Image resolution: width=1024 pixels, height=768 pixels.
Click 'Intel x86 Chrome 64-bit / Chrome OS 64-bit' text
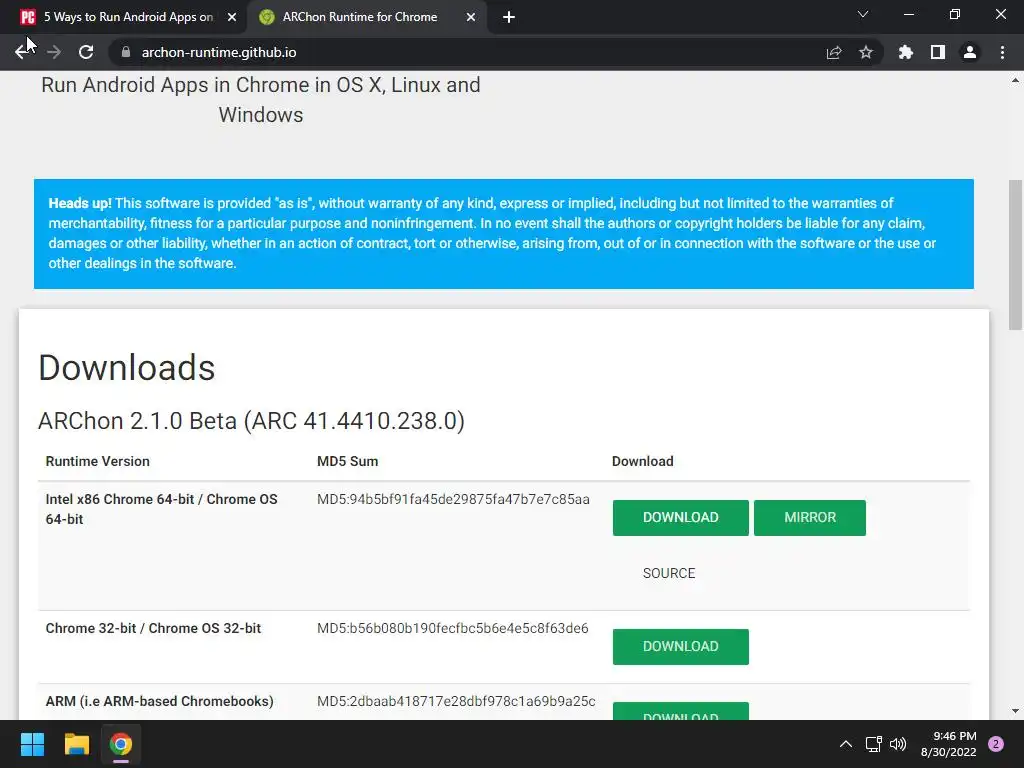point(161,509)
